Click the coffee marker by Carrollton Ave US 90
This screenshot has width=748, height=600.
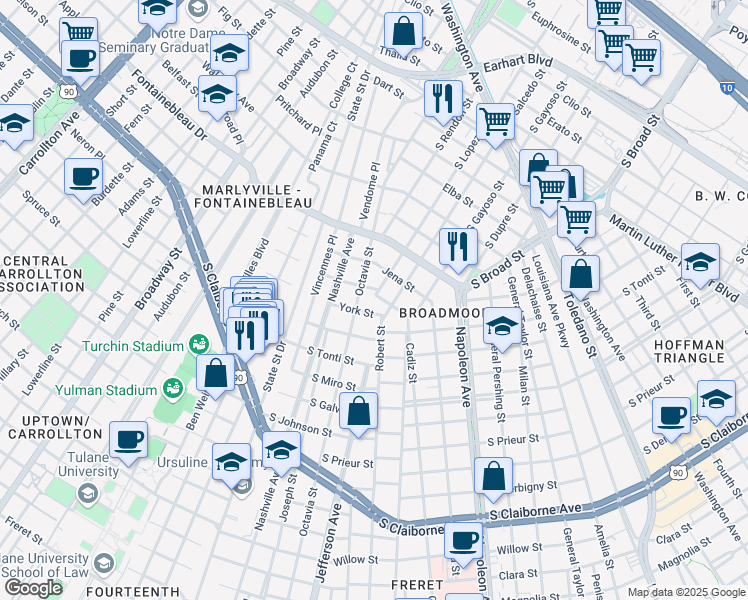pos(81,62)
